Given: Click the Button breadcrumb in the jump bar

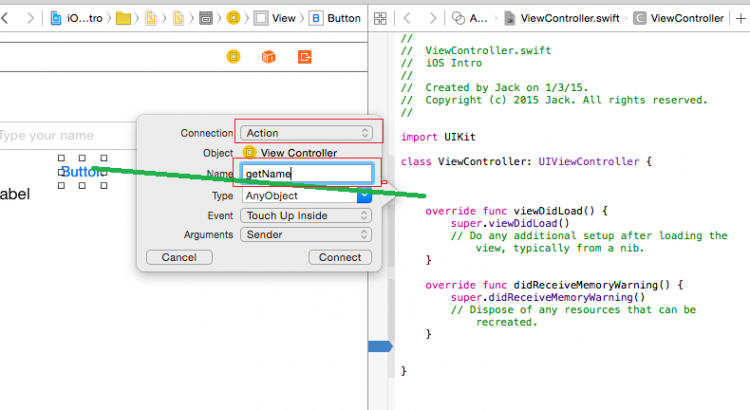Looking at the screenshot, I should [334, 18].
